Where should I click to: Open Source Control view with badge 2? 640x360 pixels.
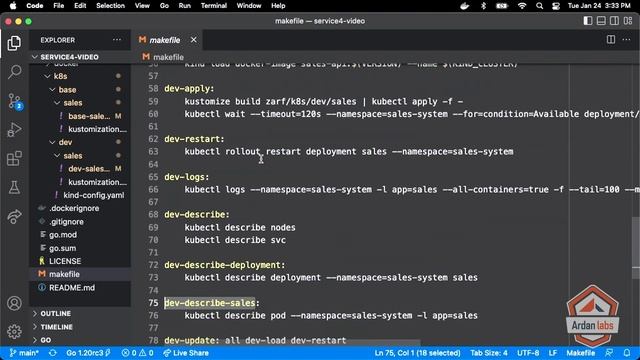(14, 101)
